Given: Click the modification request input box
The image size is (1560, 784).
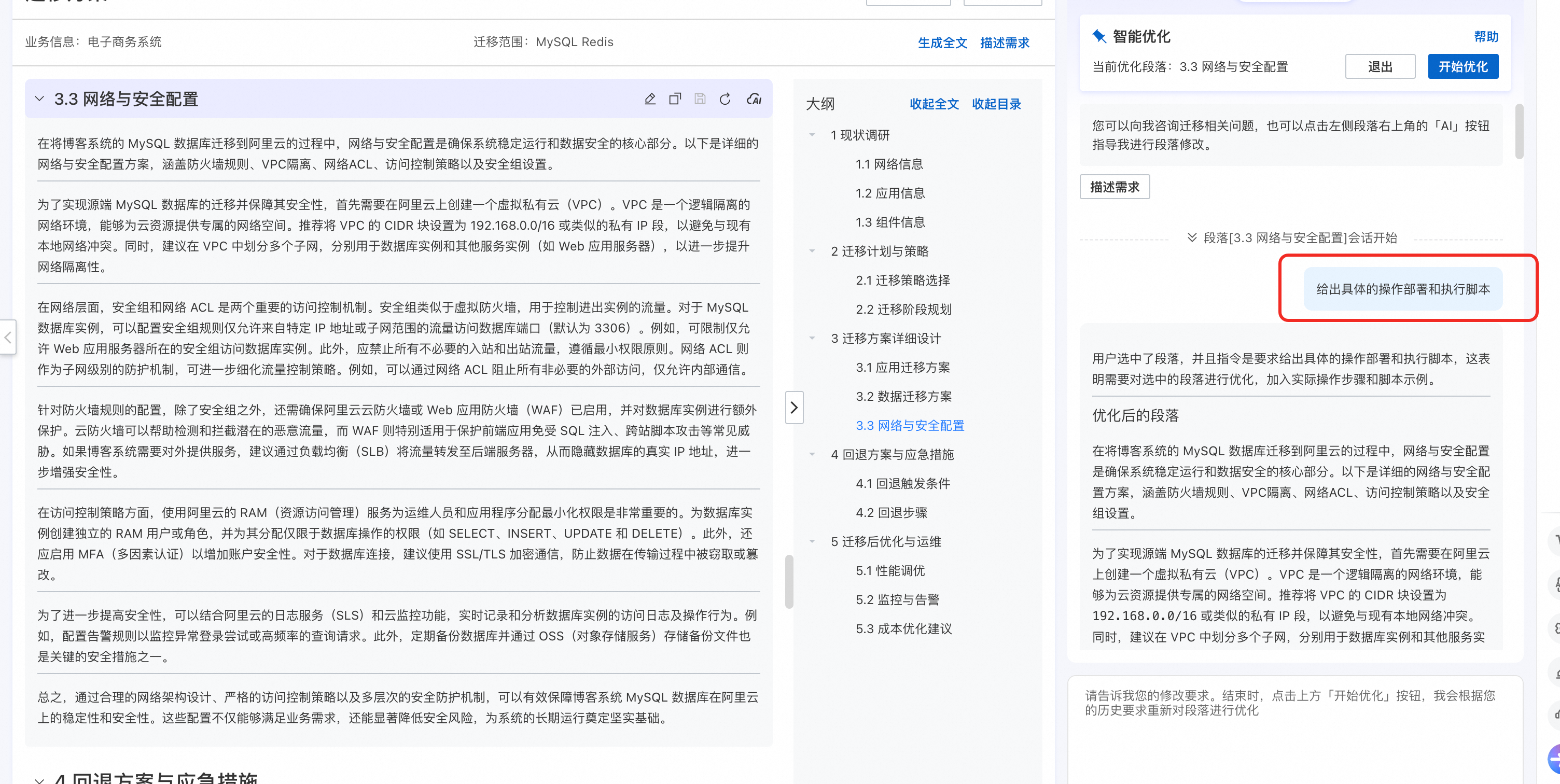Looking at the screenshot, I should pos(1295,730).
